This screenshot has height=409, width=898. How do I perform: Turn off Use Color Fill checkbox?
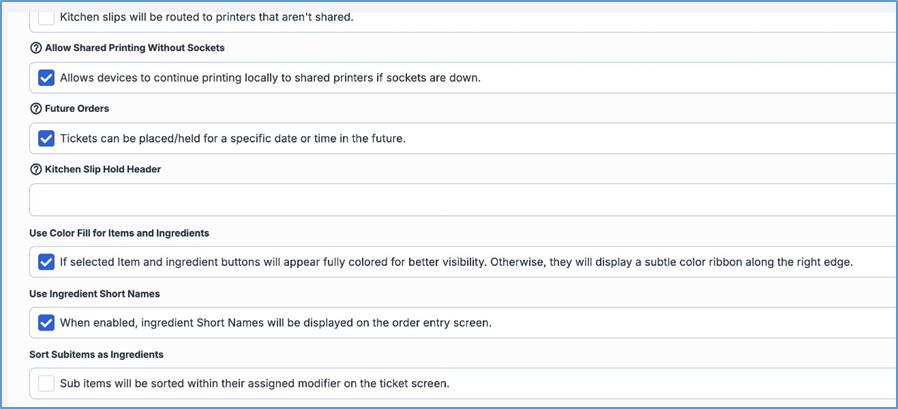pyautogui.click(x=46, y=262)
